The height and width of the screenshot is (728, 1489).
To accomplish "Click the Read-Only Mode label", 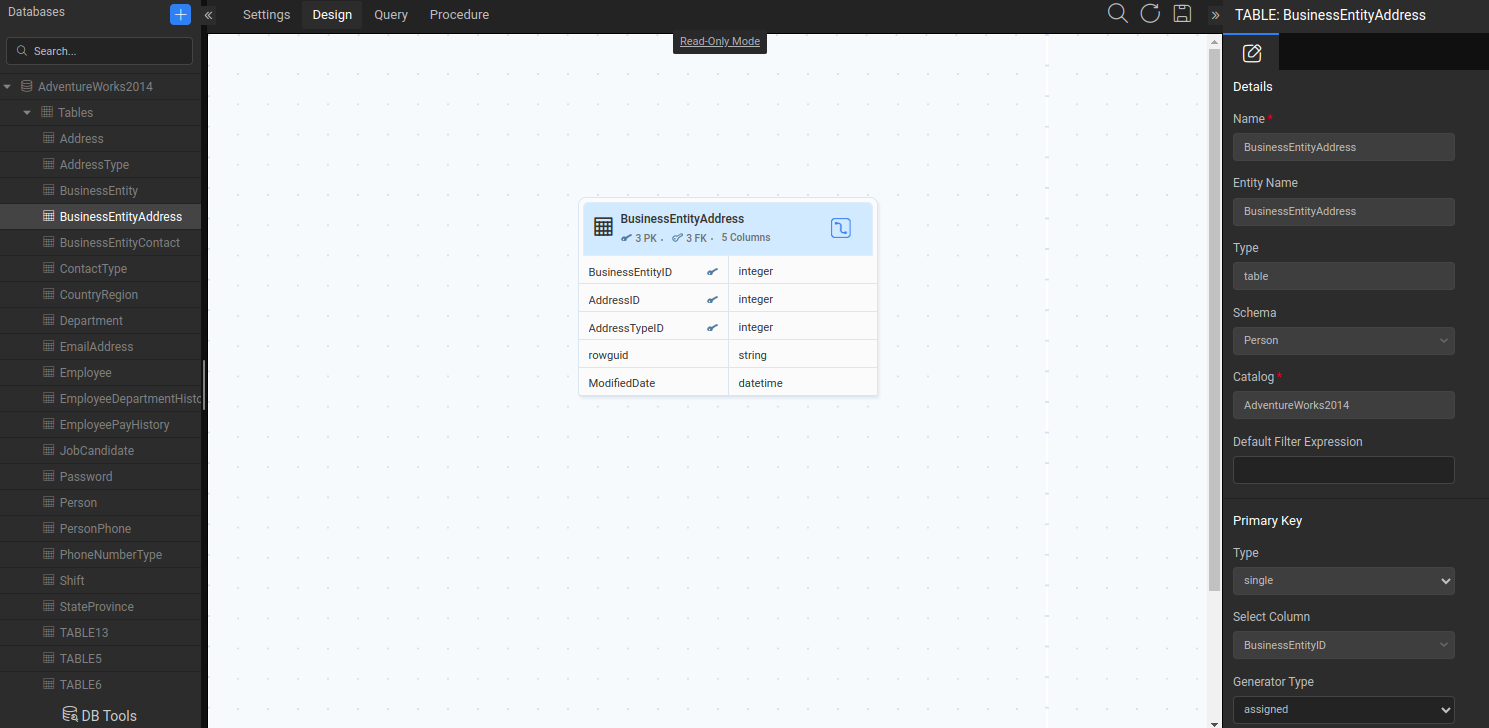I will tap(719, 41).
